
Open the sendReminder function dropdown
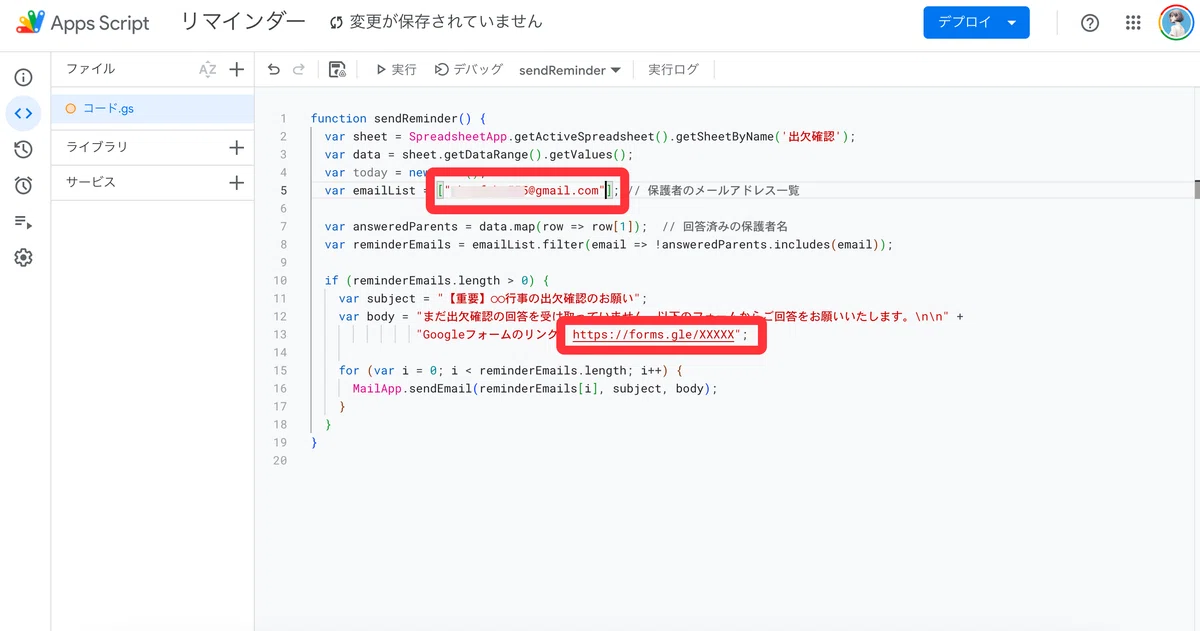point(570,70)
